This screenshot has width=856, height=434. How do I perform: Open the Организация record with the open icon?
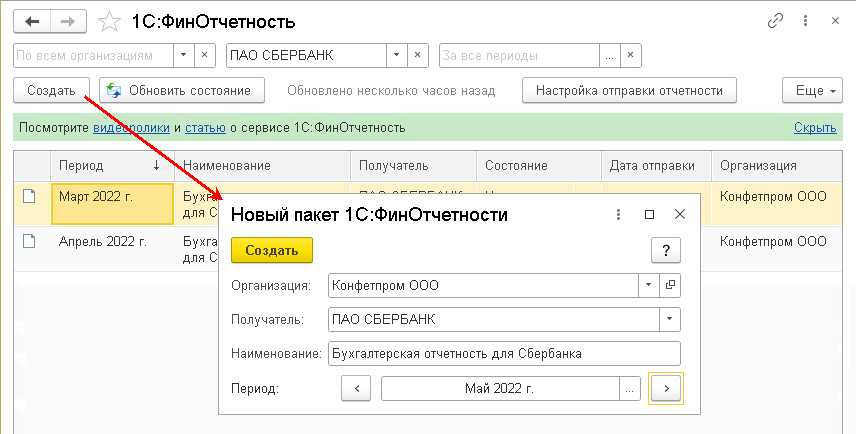[670, 286]
